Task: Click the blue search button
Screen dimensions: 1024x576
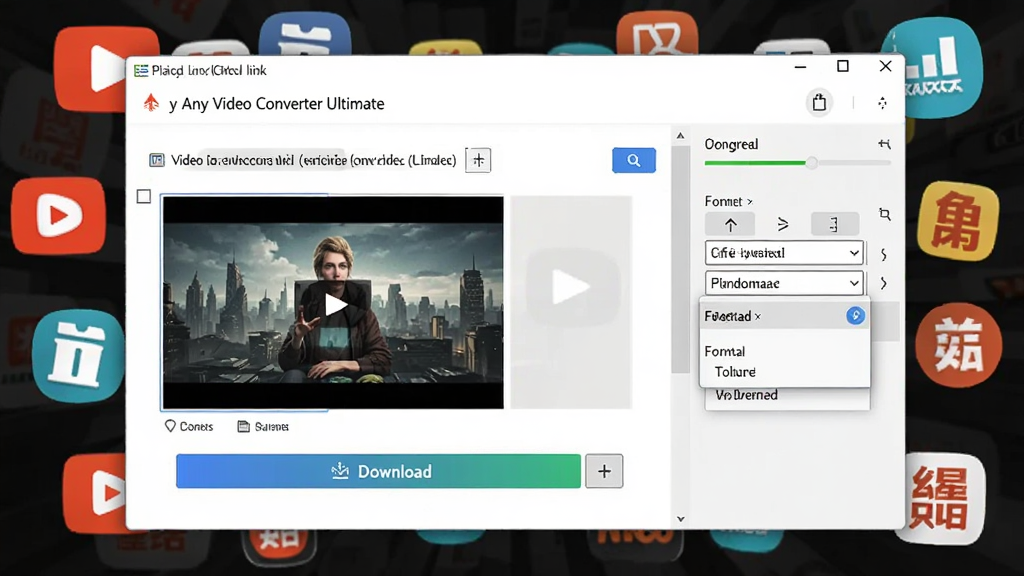Action: [633, 160]
